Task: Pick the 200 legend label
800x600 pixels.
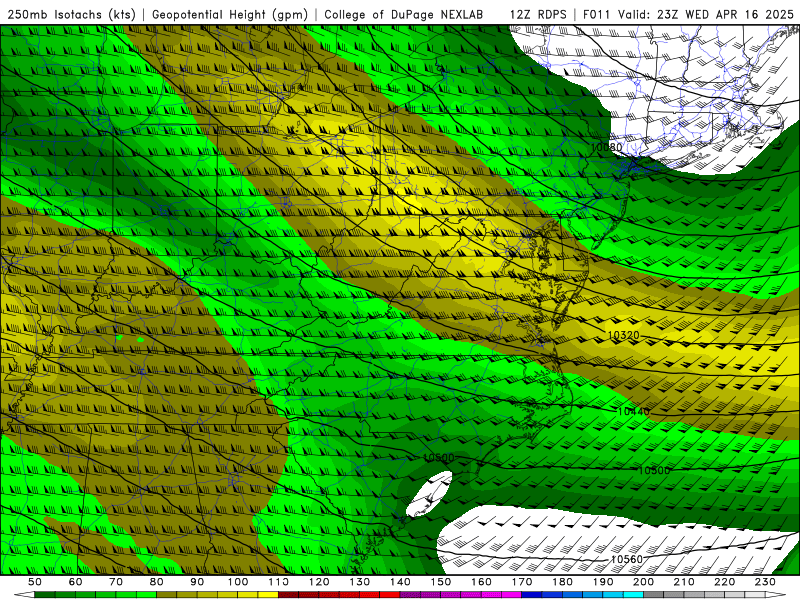Action: pos(643,582)
